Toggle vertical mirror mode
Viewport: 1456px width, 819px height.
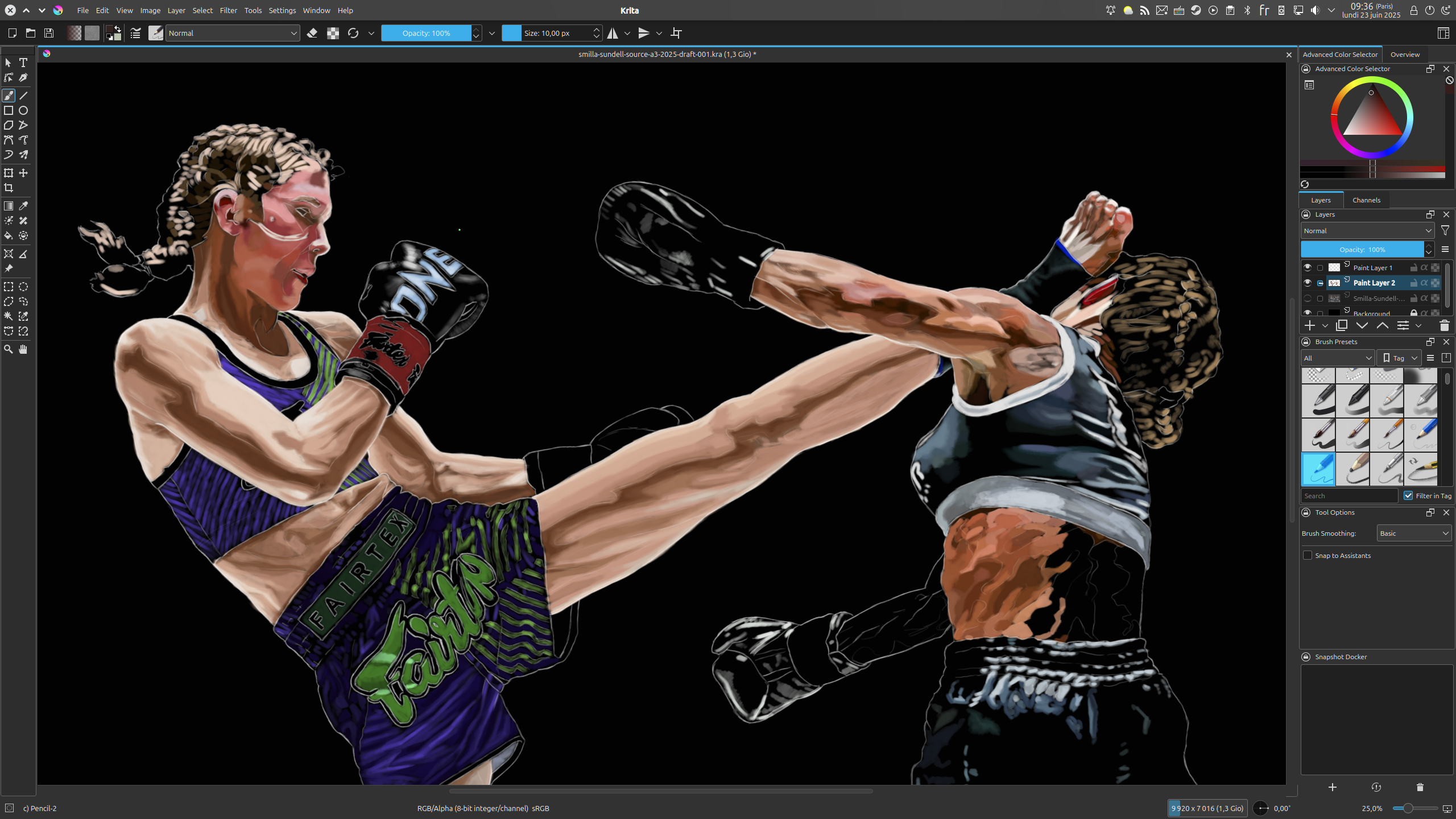(644, 33)
